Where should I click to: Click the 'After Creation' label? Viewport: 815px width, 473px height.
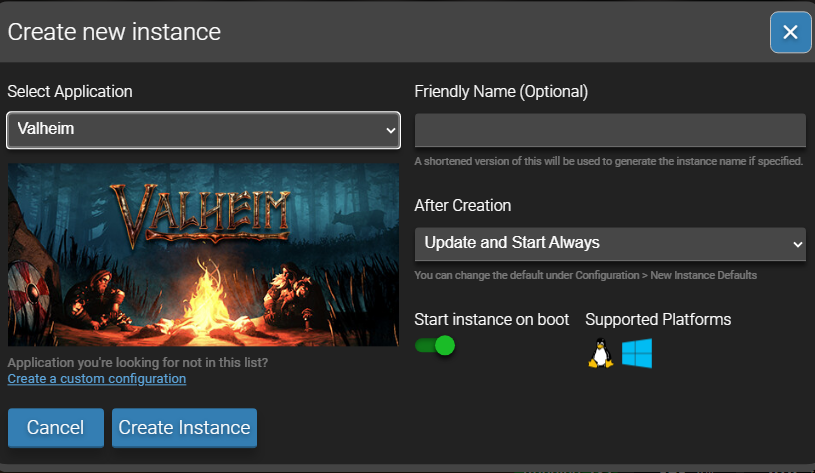(463, 205)
